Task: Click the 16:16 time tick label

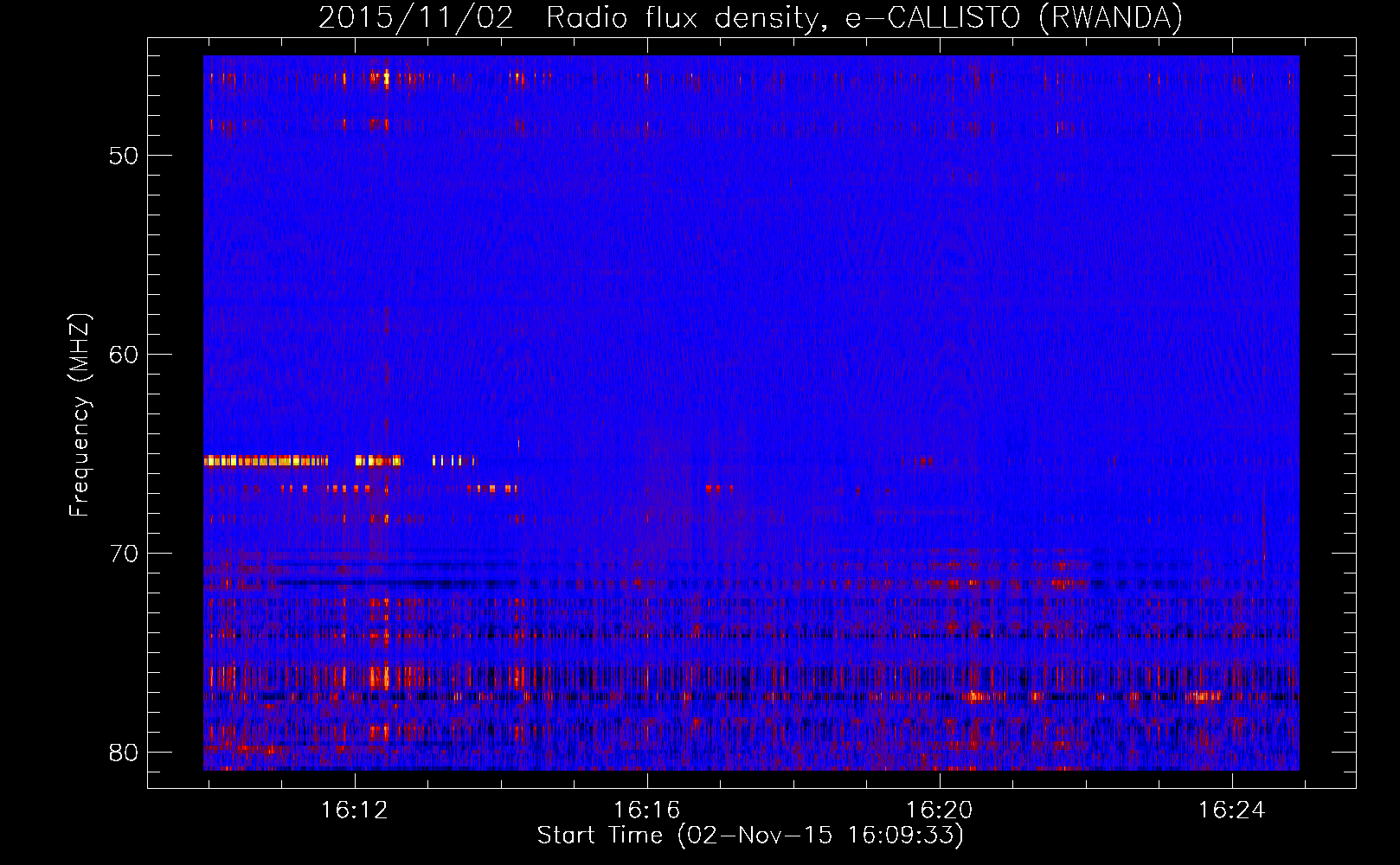Action: pos(647,810)
